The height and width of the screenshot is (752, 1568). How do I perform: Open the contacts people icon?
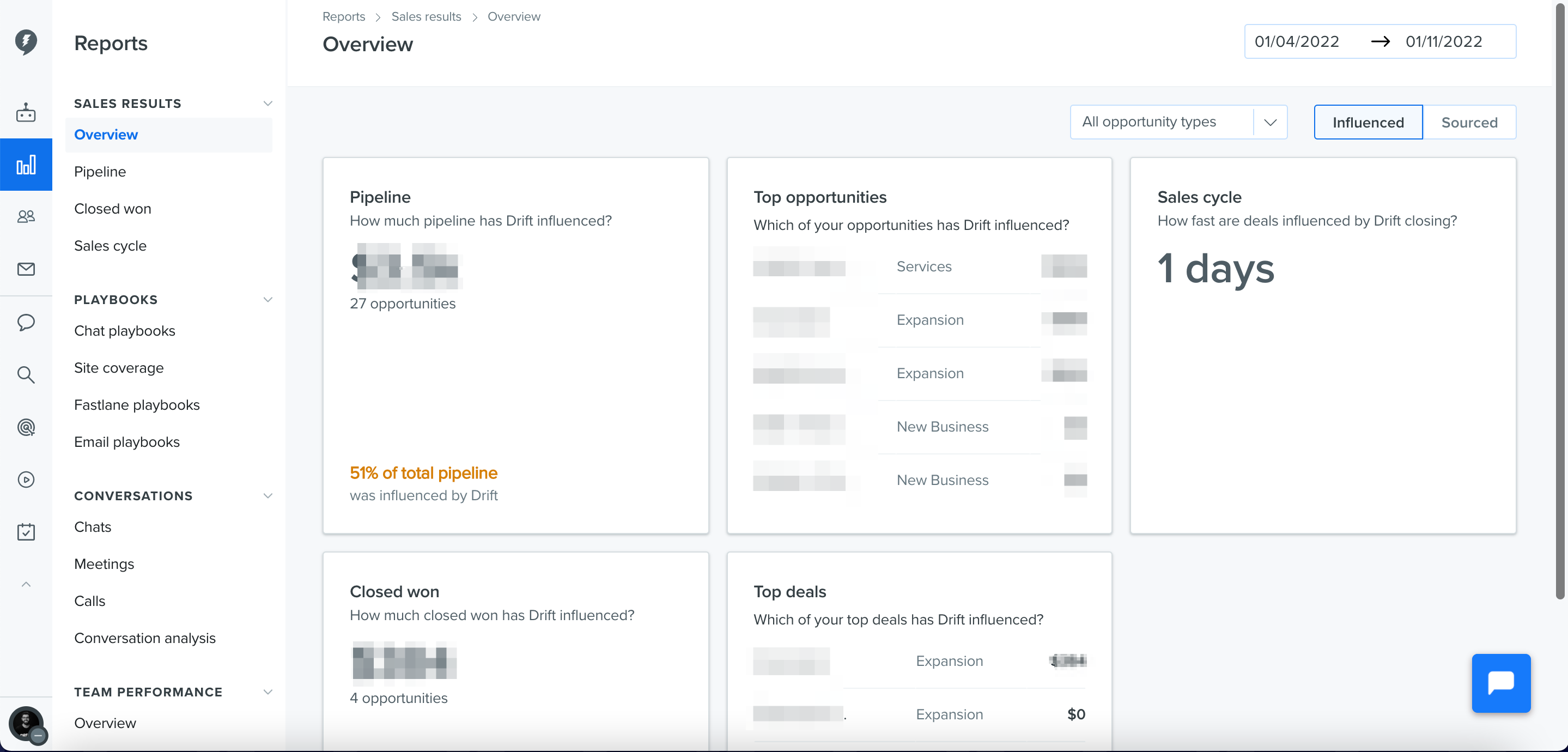(x=26, y=216)
